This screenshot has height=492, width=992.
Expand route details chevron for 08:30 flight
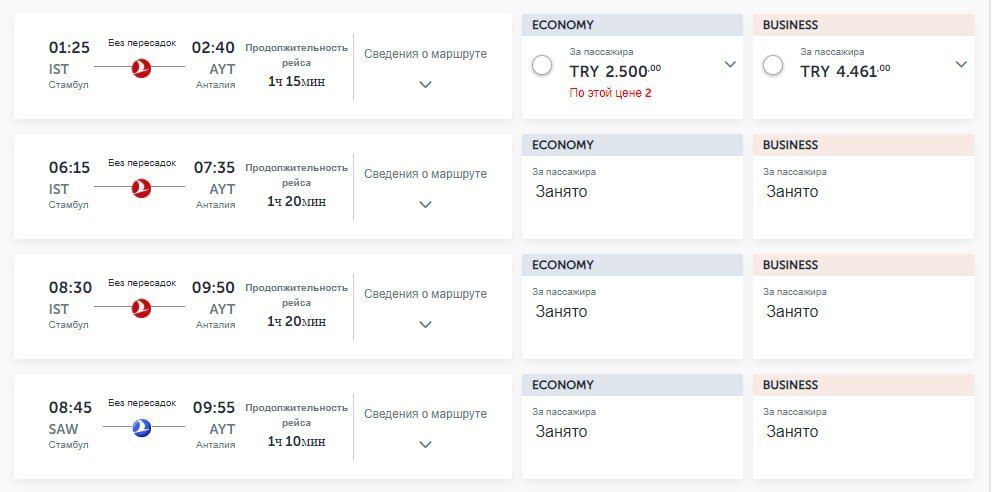coord(425,325)
